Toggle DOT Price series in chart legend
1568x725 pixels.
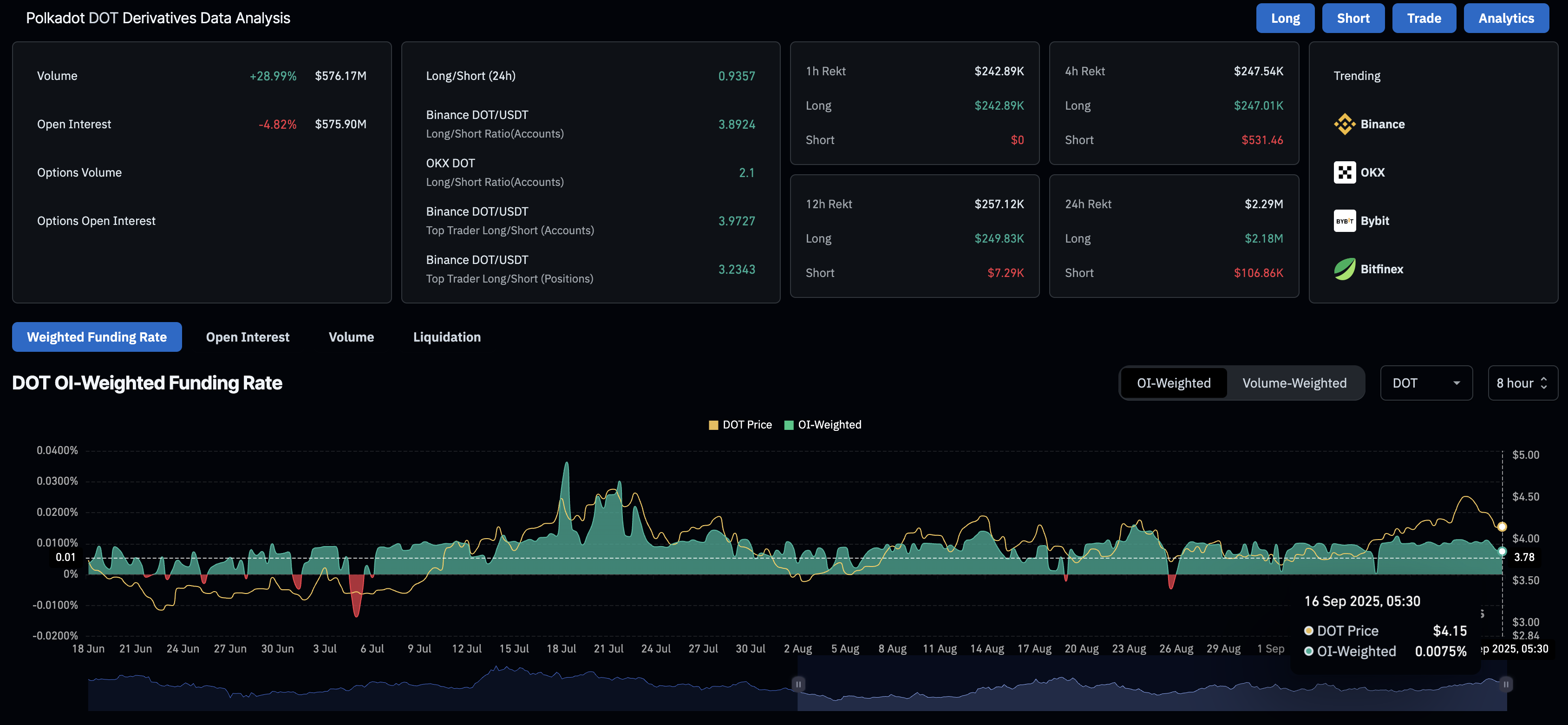tap(746, 425)
